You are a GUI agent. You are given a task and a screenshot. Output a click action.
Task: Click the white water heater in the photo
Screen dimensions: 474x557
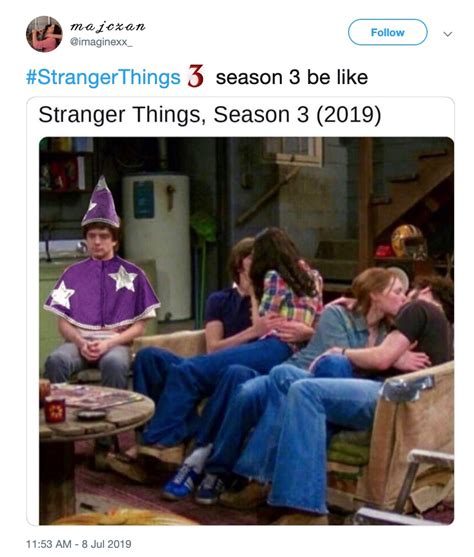[157, 247]
